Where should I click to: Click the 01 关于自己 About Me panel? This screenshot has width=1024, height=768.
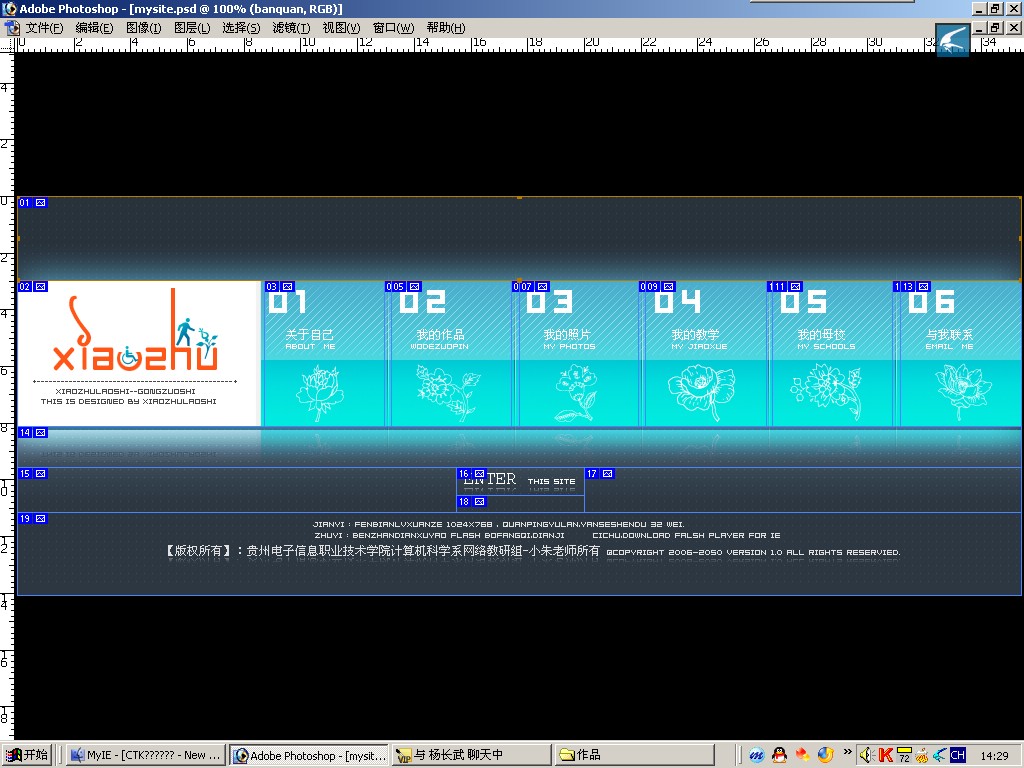pyautogui.click(x=323, y=354)
